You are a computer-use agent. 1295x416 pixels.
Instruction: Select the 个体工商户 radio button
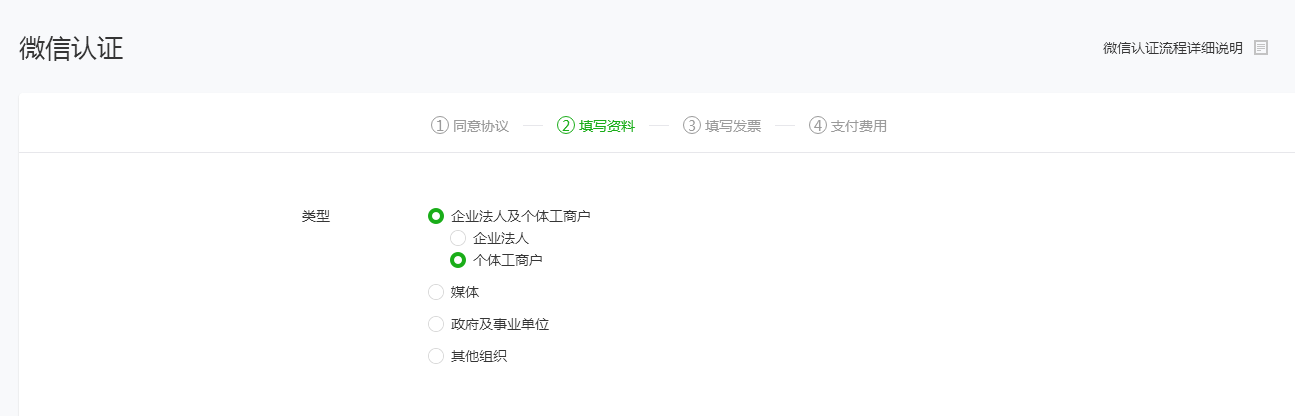pos(458,260)
